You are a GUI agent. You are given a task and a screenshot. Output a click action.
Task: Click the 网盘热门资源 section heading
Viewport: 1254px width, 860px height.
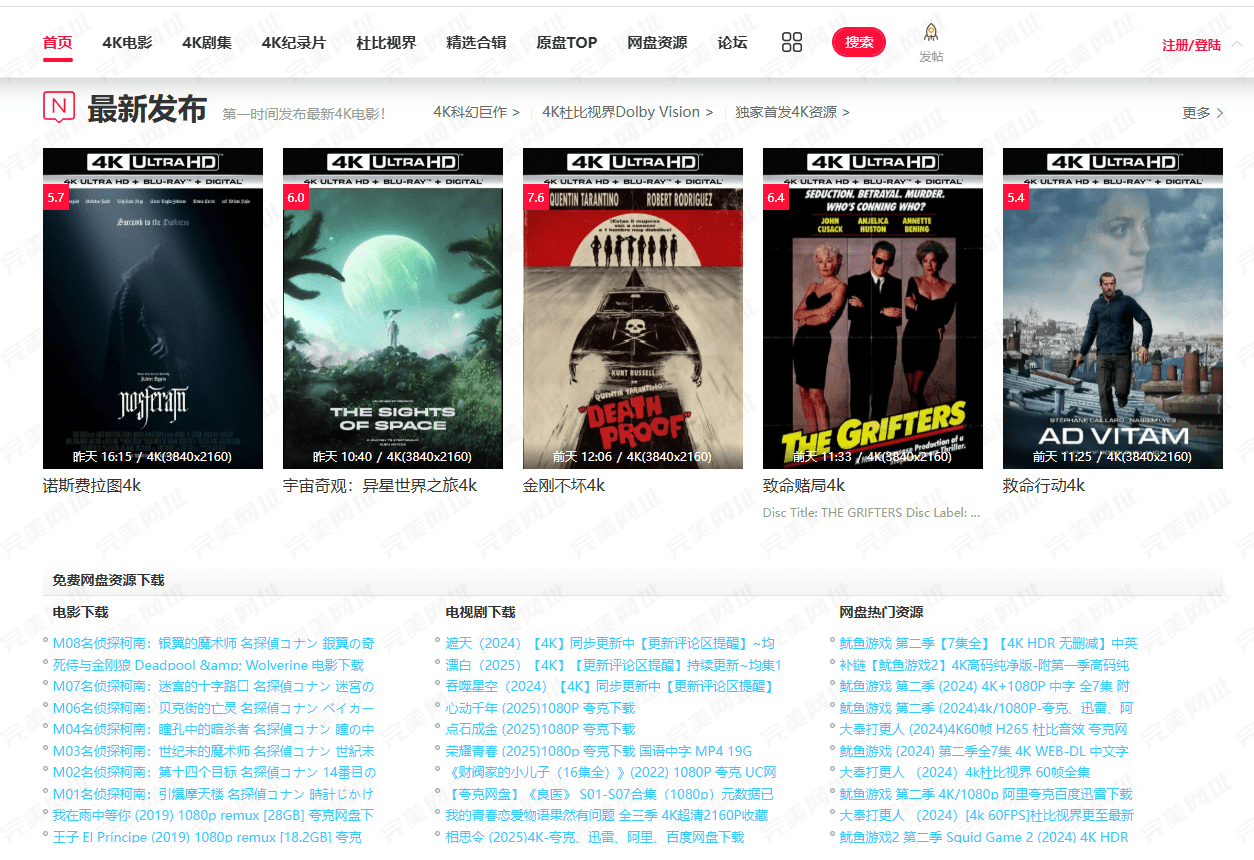point(881,612)
